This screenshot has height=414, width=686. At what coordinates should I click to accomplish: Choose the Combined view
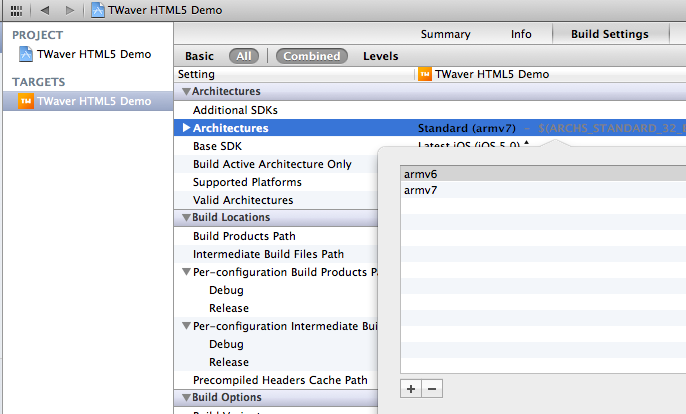pos(312,56)
